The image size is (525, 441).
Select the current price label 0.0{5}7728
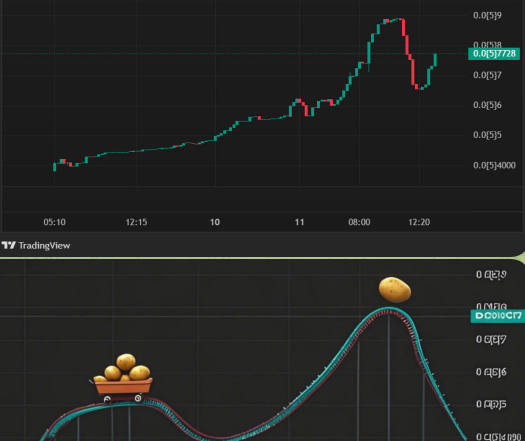tap(494, 54)
